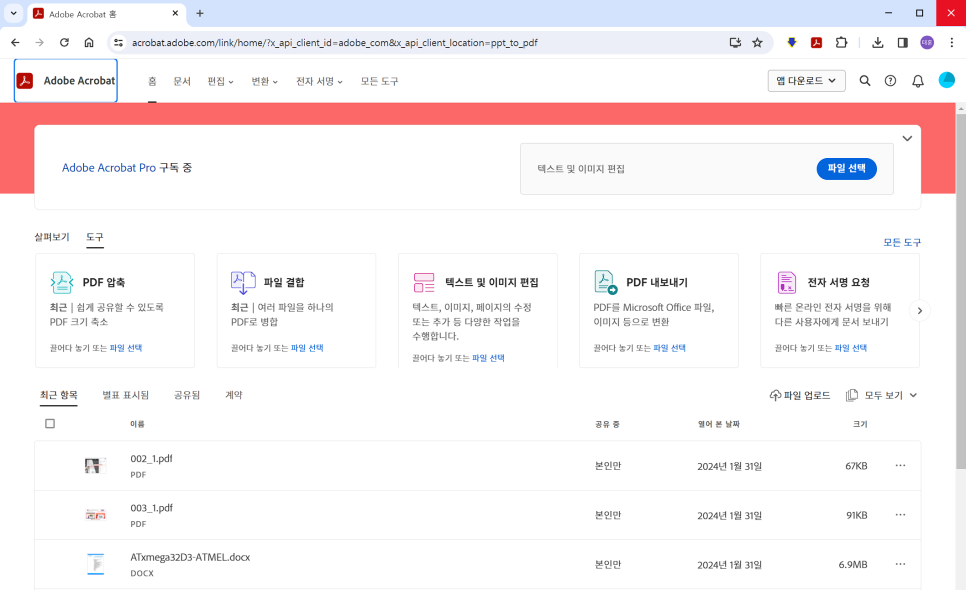Sort by the 이름 column header

coord(137,424)
